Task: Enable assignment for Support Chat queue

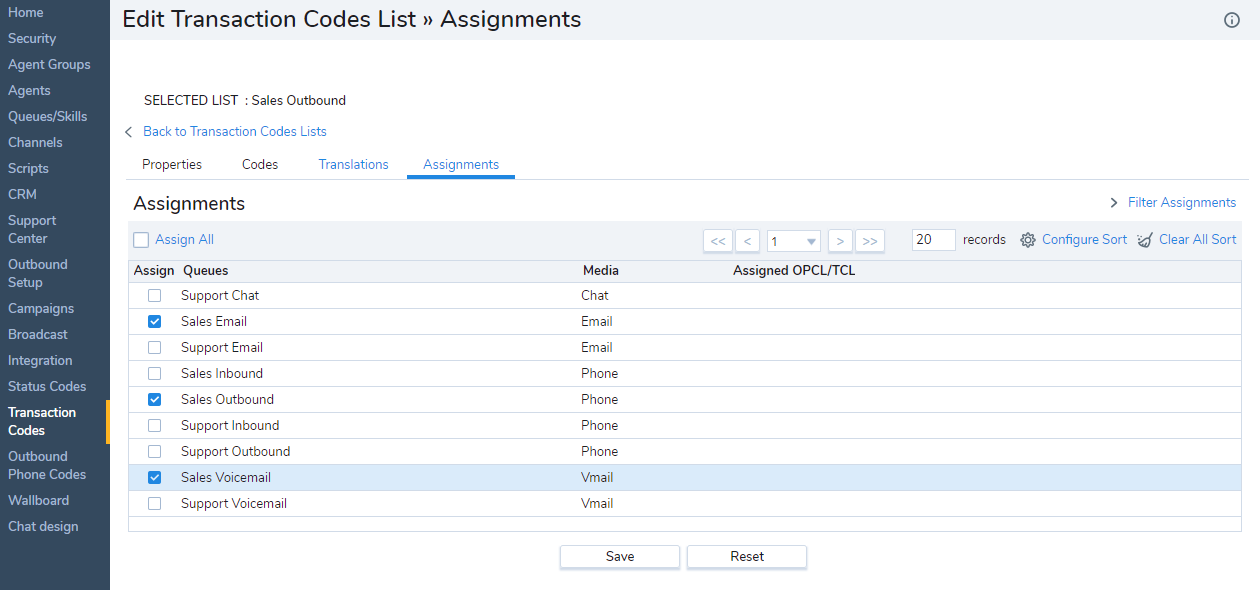Action: point(154,296)
